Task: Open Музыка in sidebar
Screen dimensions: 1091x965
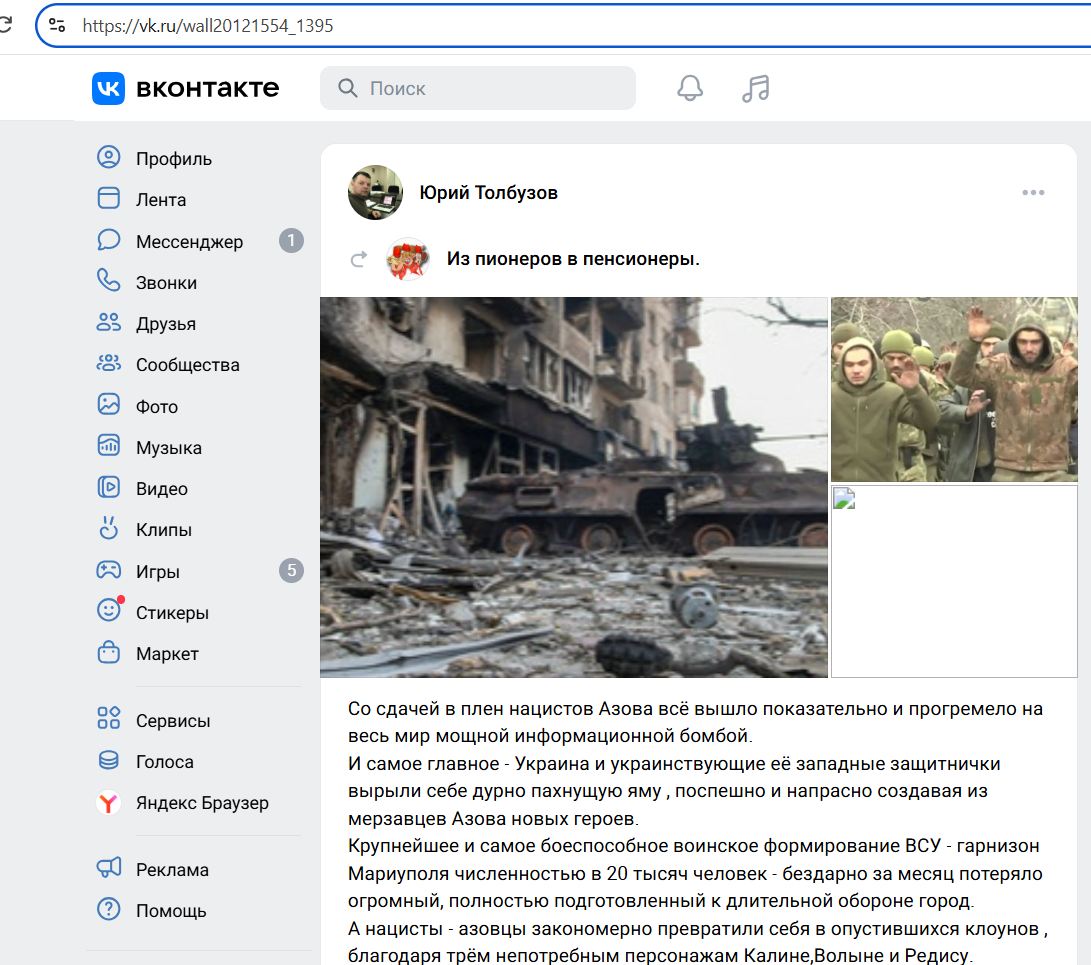Action: 168,447
